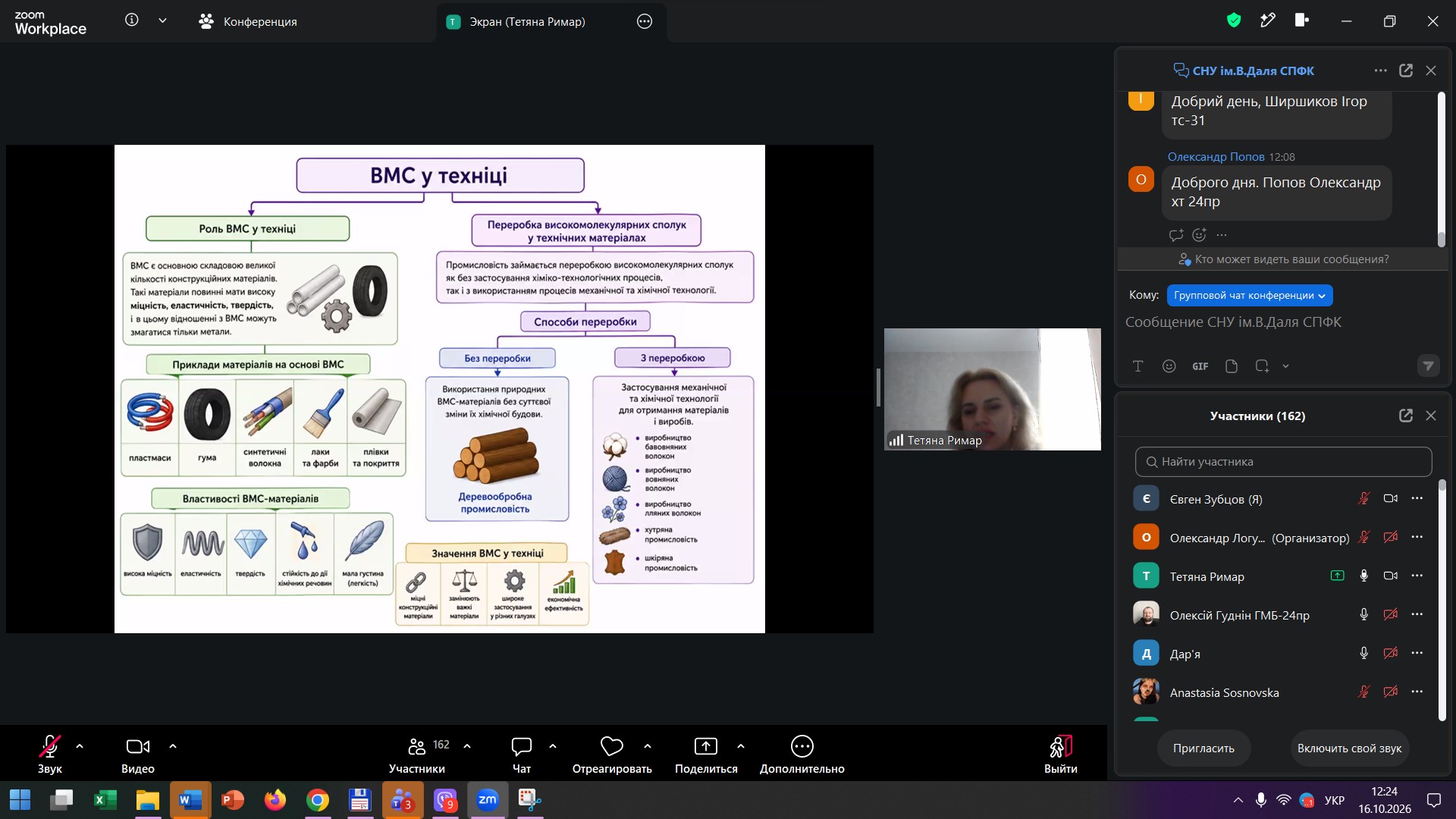Expand reactions options arrow

coord(648,746)
